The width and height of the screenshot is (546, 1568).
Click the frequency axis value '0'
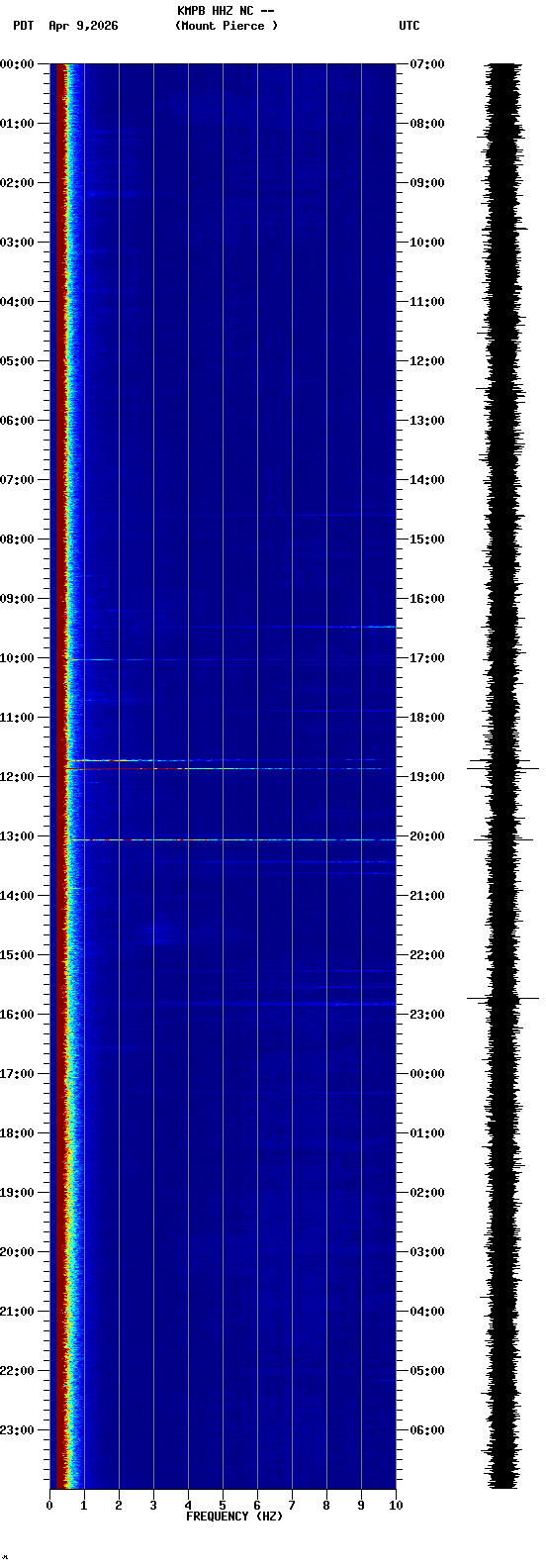[49, 1506]
